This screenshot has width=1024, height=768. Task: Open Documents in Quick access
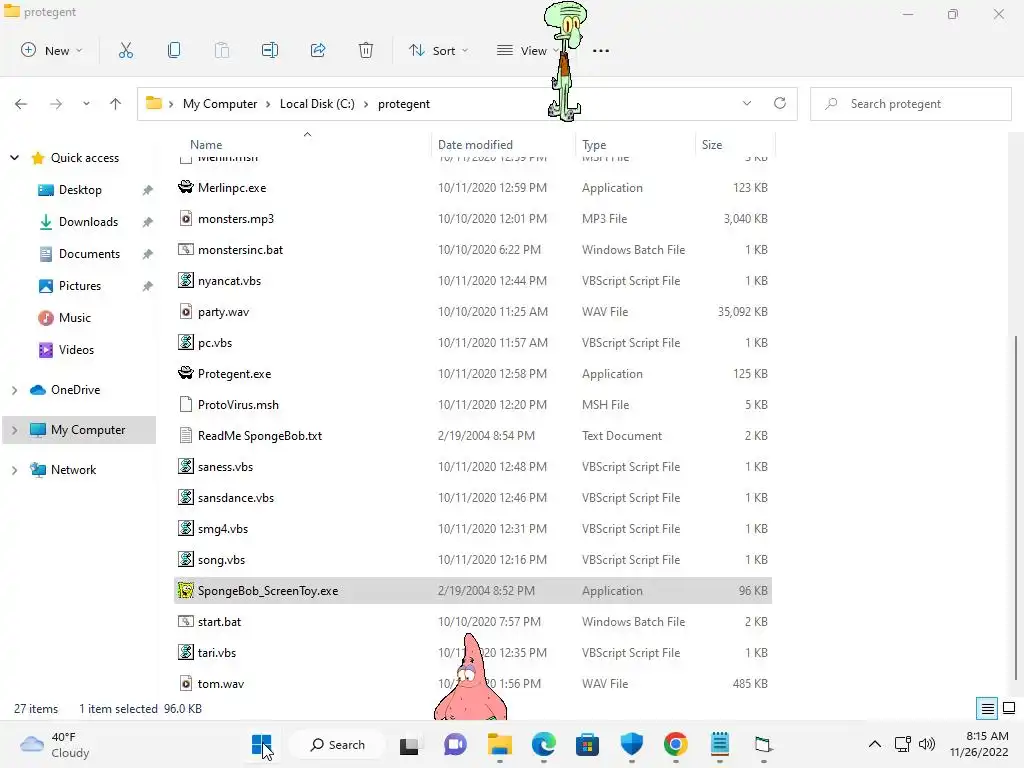80,254
